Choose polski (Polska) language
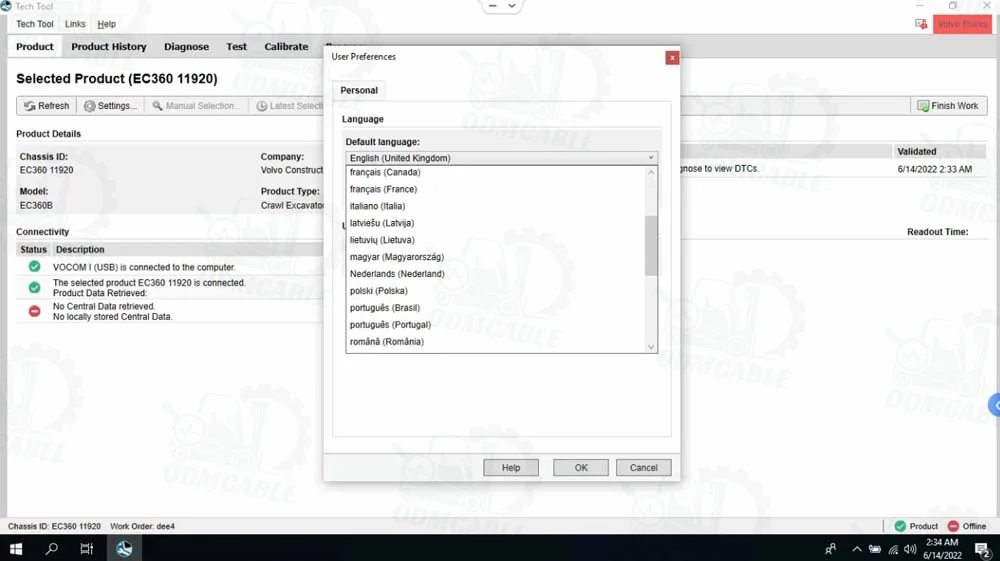 pos(496,291)
